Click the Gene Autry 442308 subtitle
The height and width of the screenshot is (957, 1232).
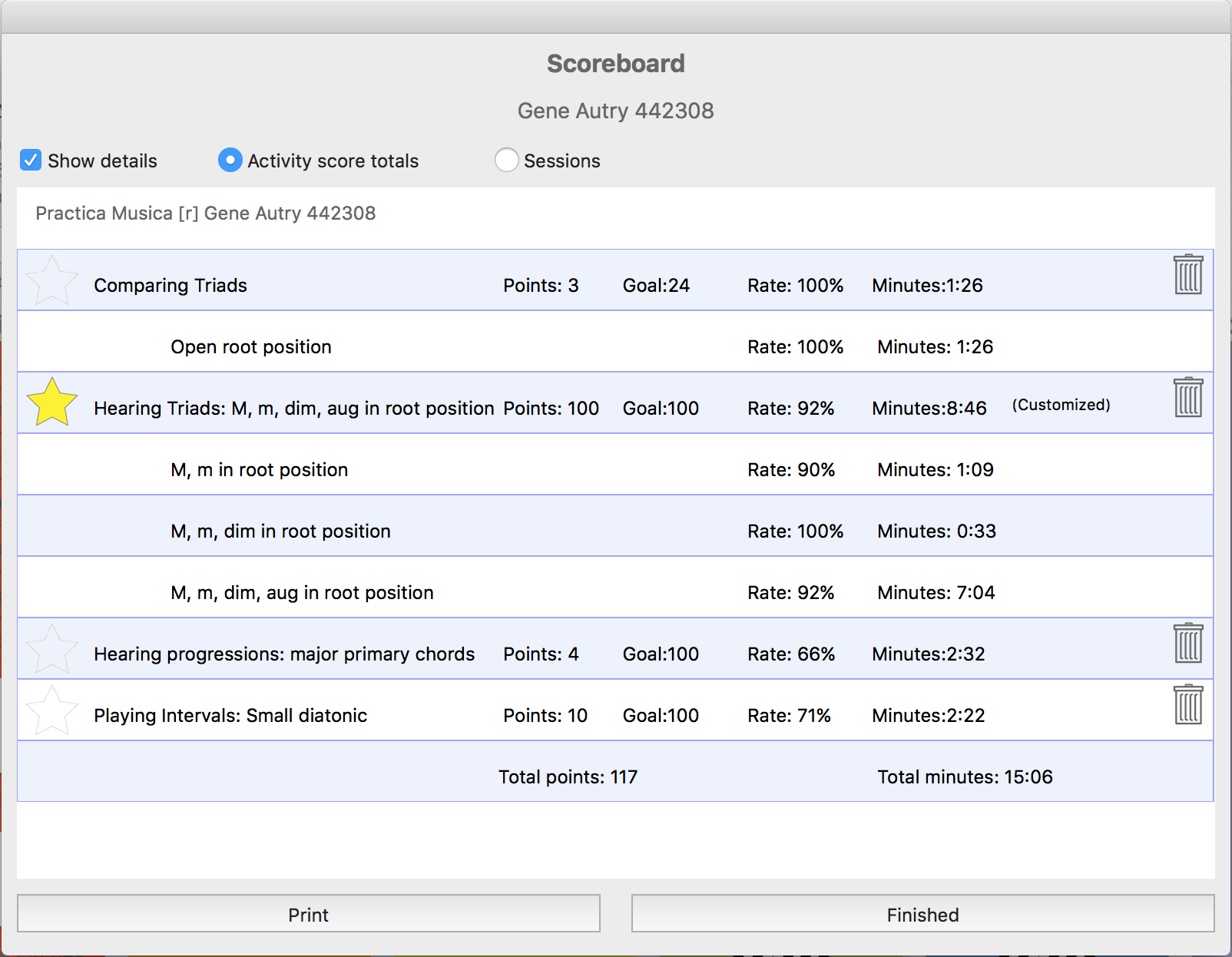pyautogui.click(x=615, y=111)
